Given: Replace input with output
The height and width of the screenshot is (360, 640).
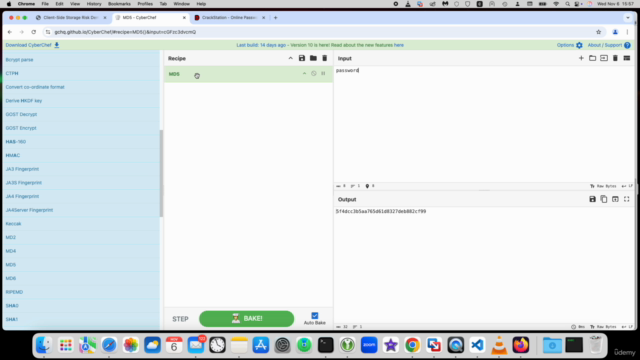Looking at the screenshot, I should tap(615, 199).
